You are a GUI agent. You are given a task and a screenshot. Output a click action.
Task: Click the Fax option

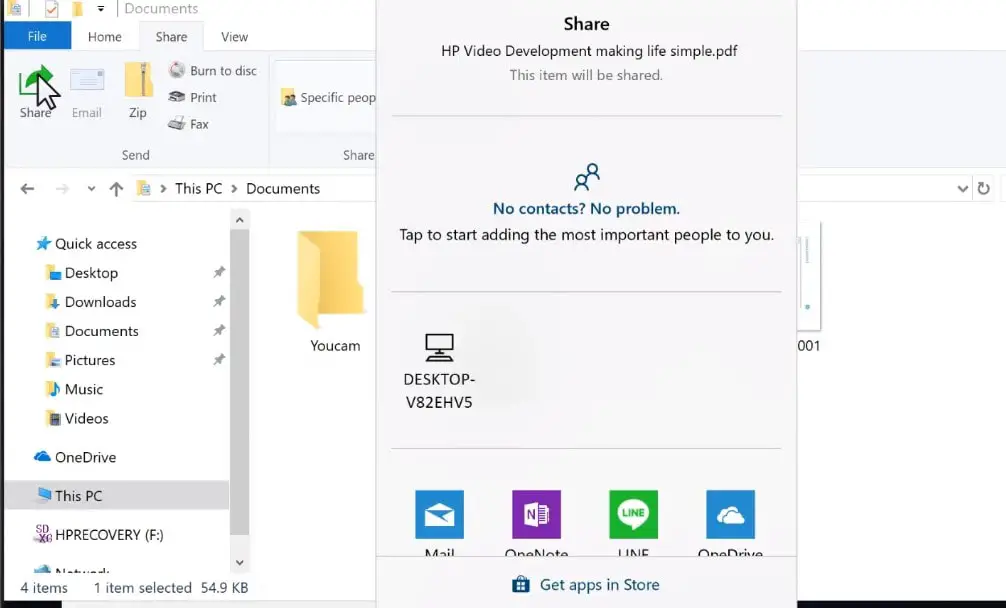(189, 124)
